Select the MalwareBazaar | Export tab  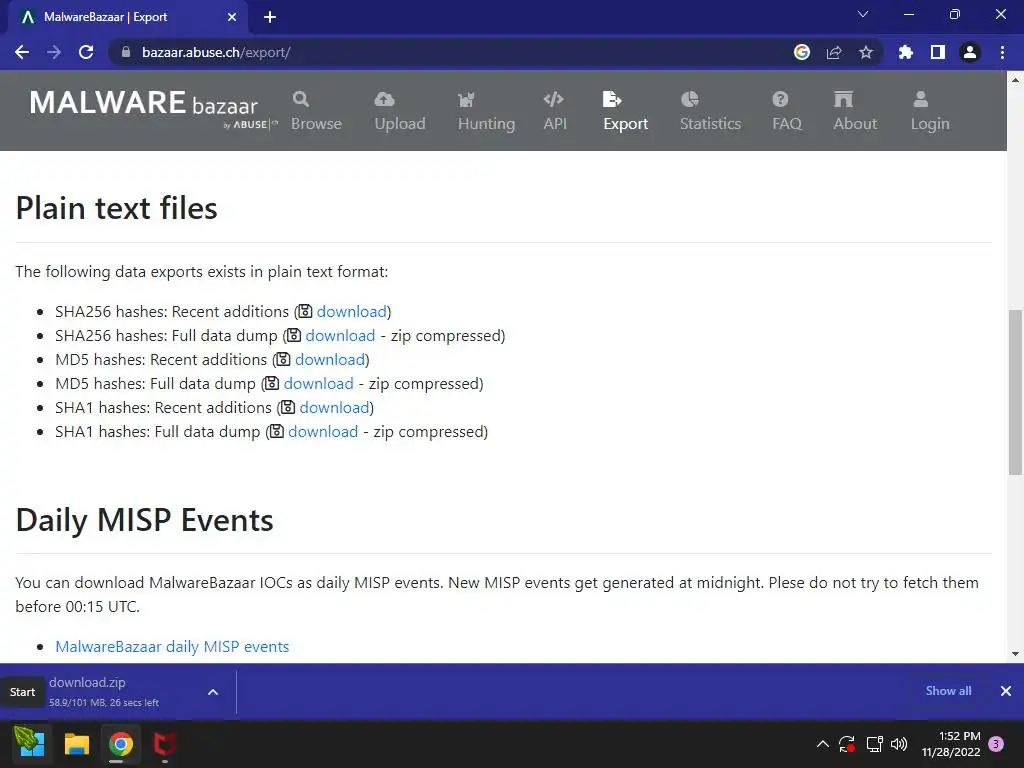128,18
